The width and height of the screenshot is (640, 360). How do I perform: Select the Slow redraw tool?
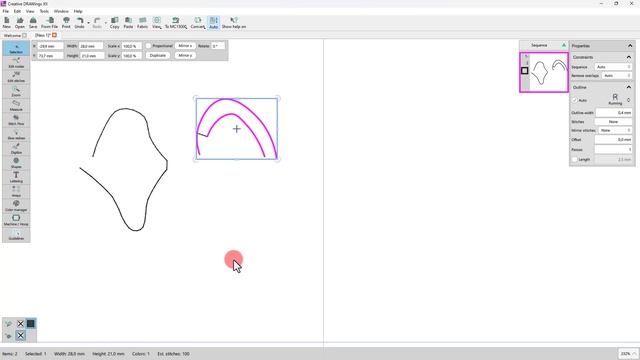[x=16, y=134]
